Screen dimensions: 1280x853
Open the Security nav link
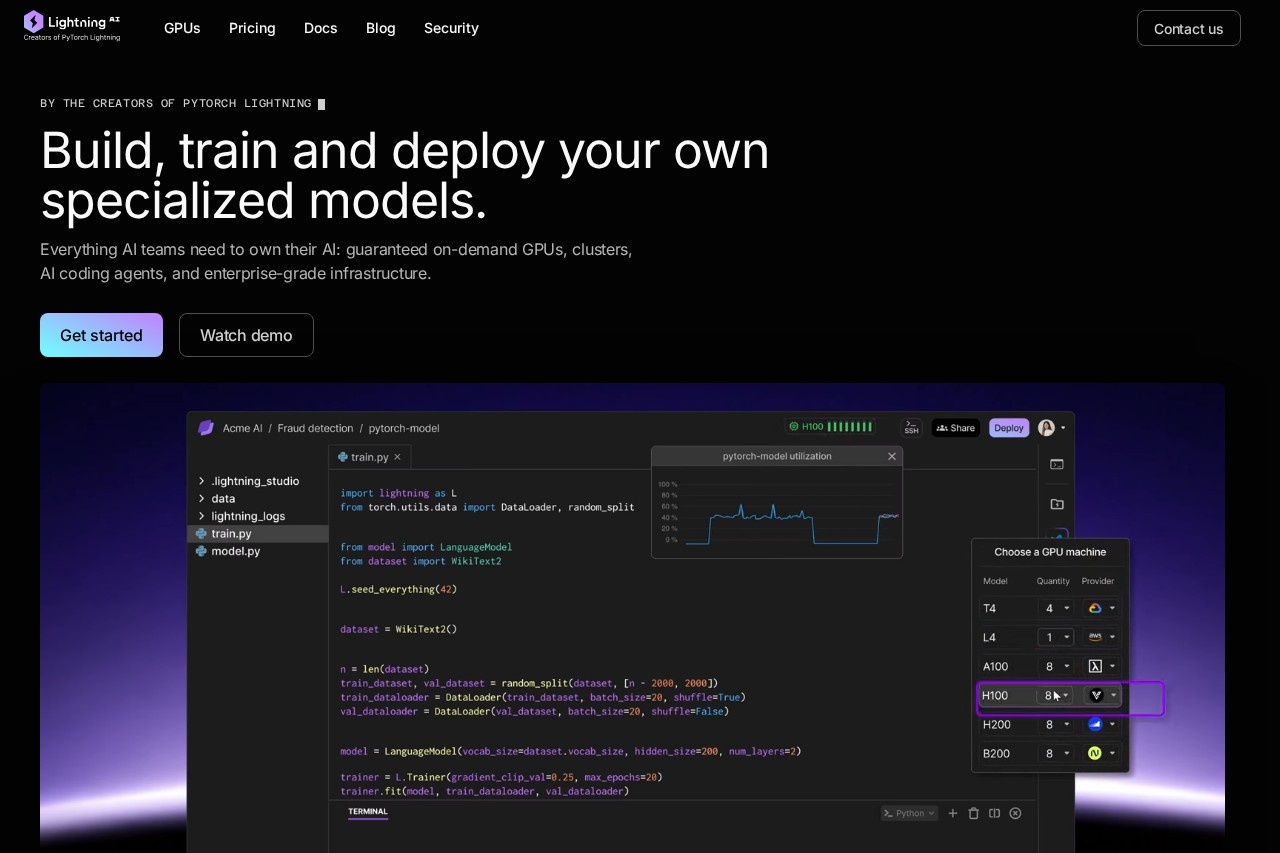pos(451,28)
